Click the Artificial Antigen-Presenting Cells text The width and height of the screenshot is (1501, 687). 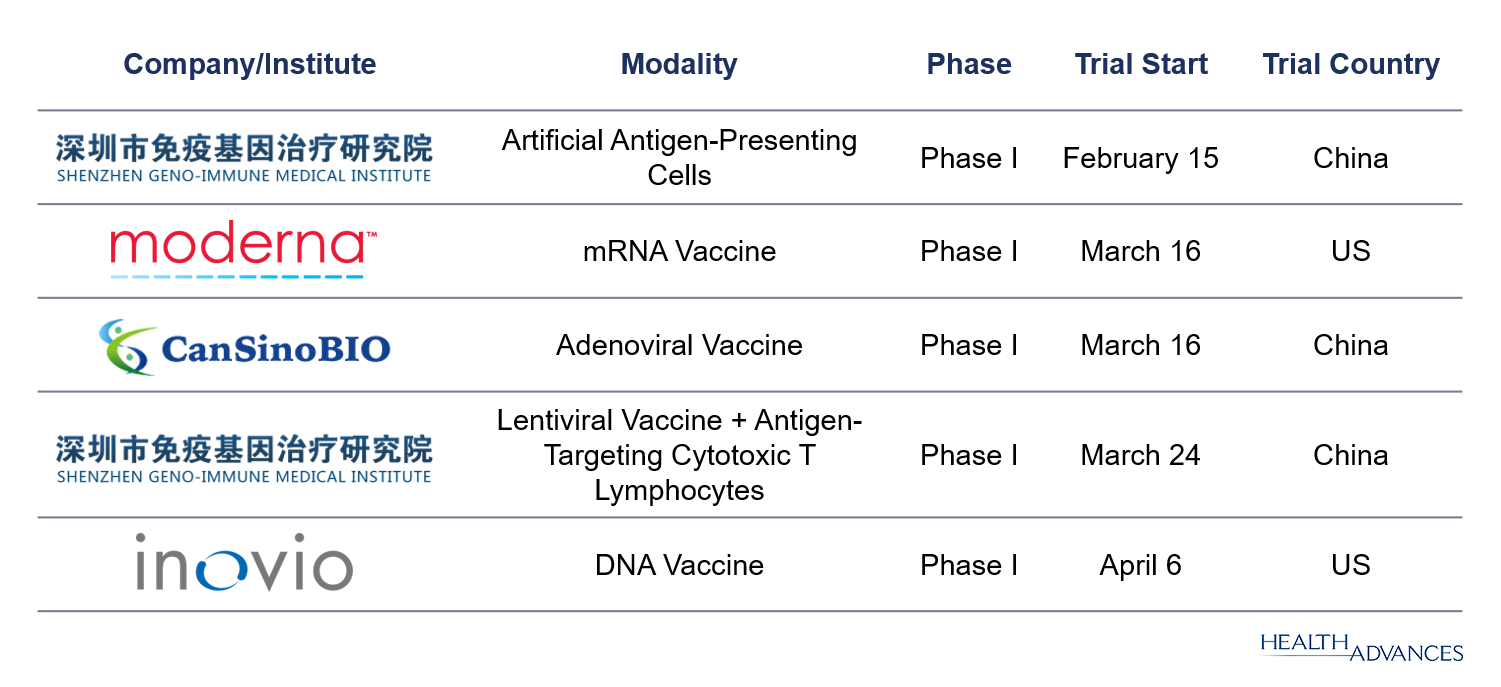tap(679, 158)
